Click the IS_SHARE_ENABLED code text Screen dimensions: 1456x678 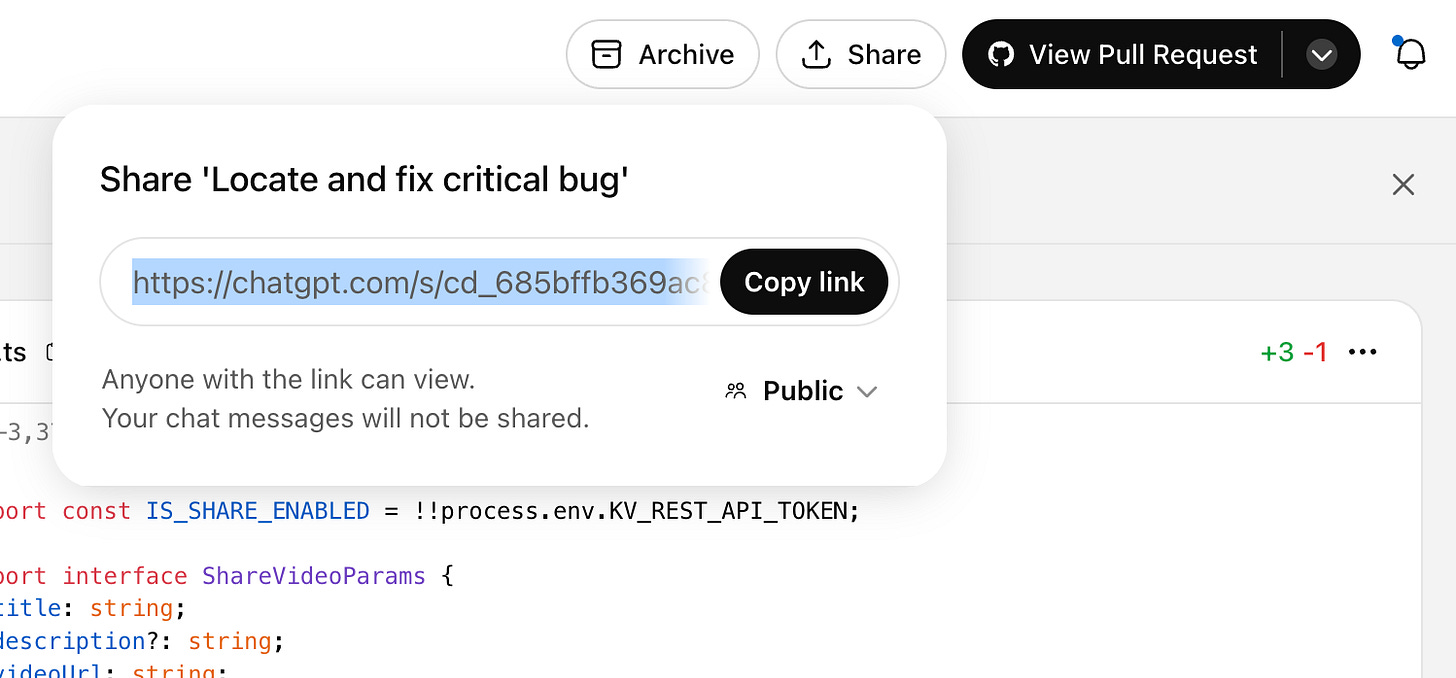[257, 510]
